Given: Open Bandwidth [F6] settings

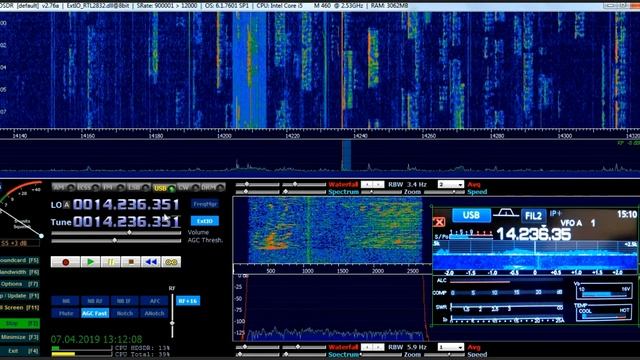Looking at the screenshot, I should click(20, 272).
